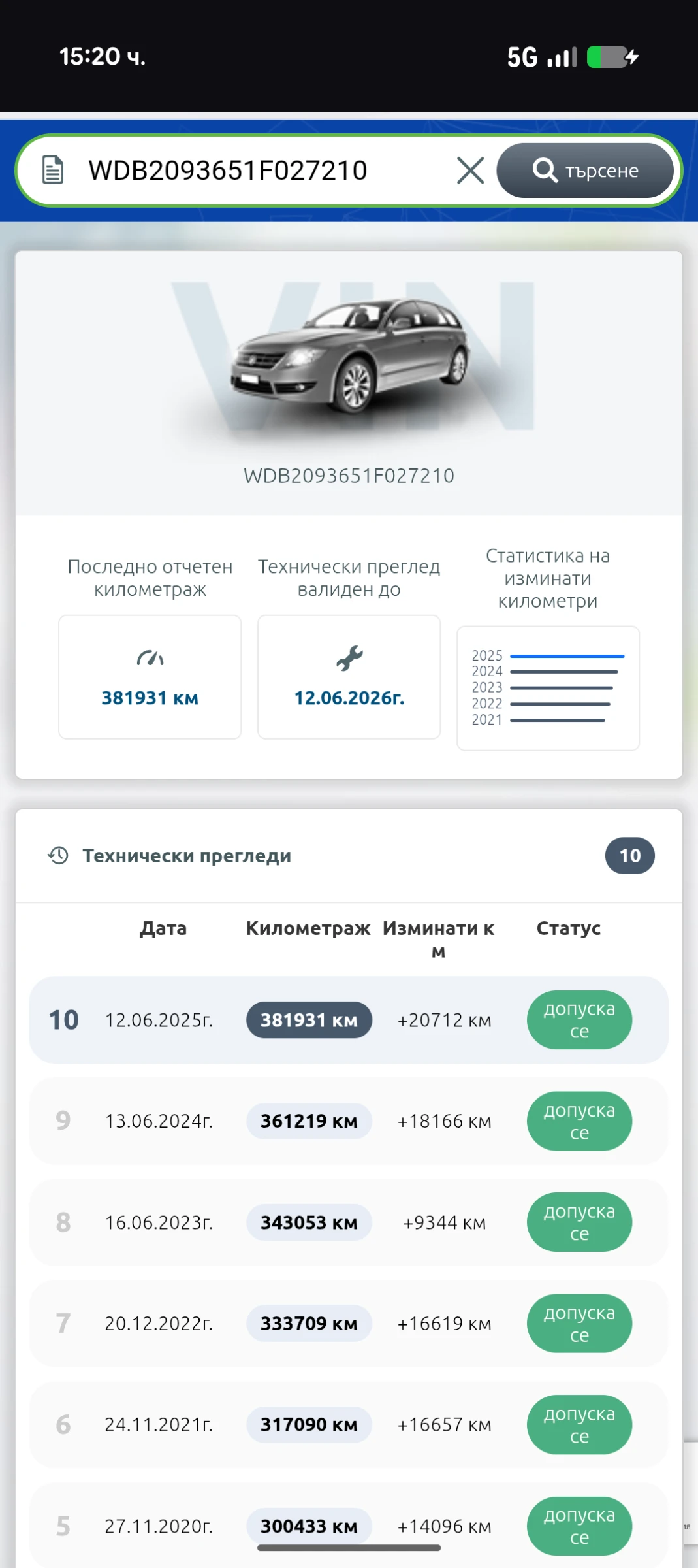Open the yearly kilometers statistics chart

548,687
